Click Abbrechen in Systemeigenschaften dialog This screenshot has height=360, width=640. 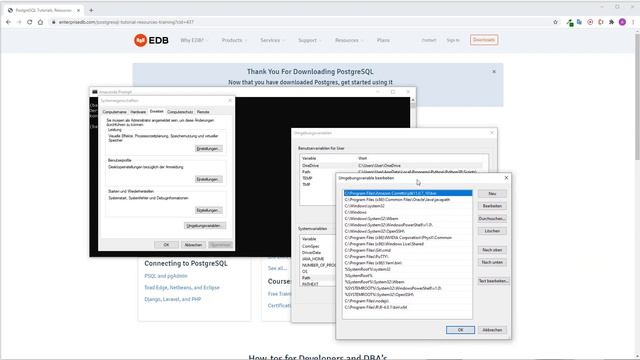193,244
